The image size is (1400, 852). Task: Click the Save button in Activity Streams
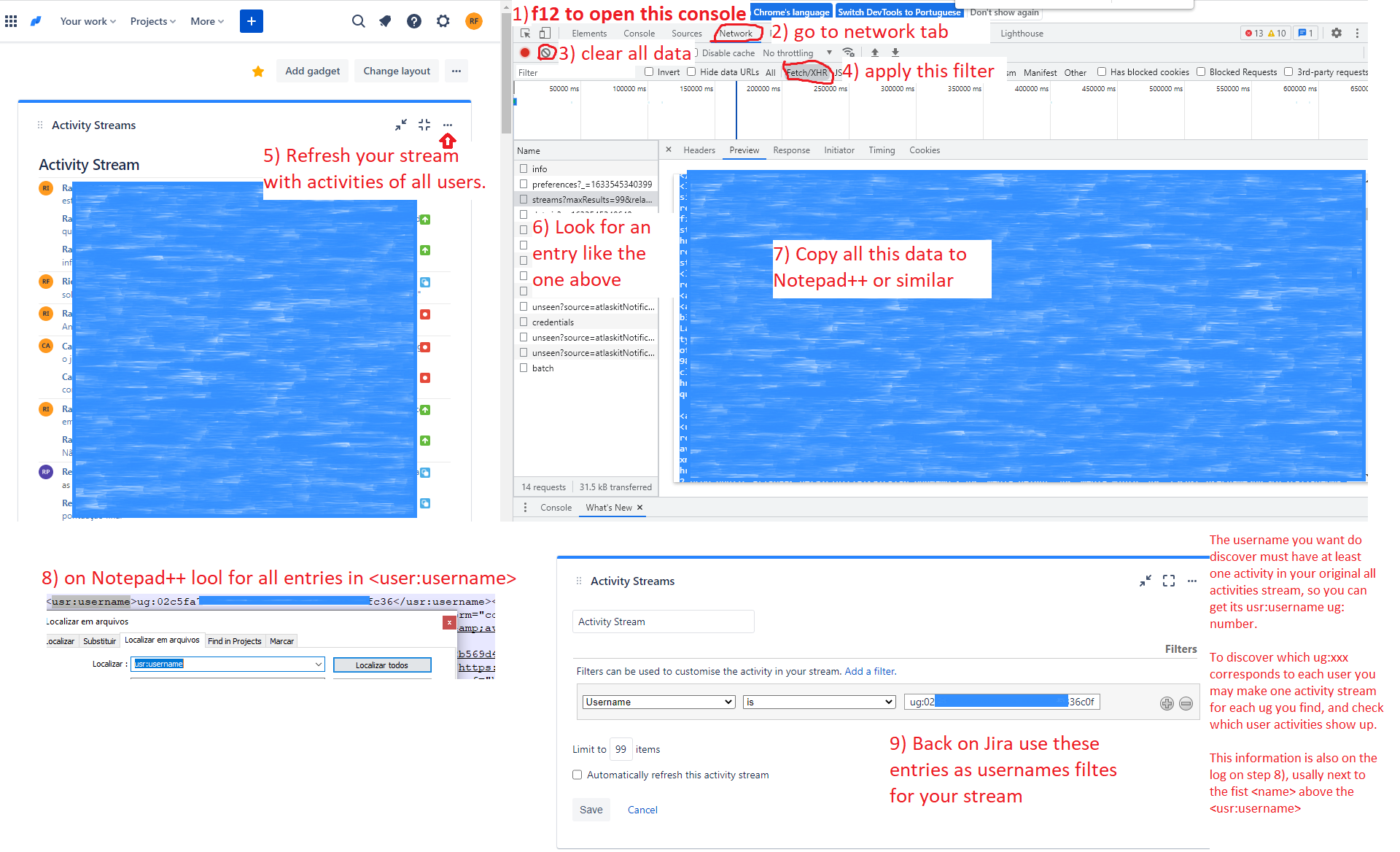pyautogui.click(x=591, y=810)
